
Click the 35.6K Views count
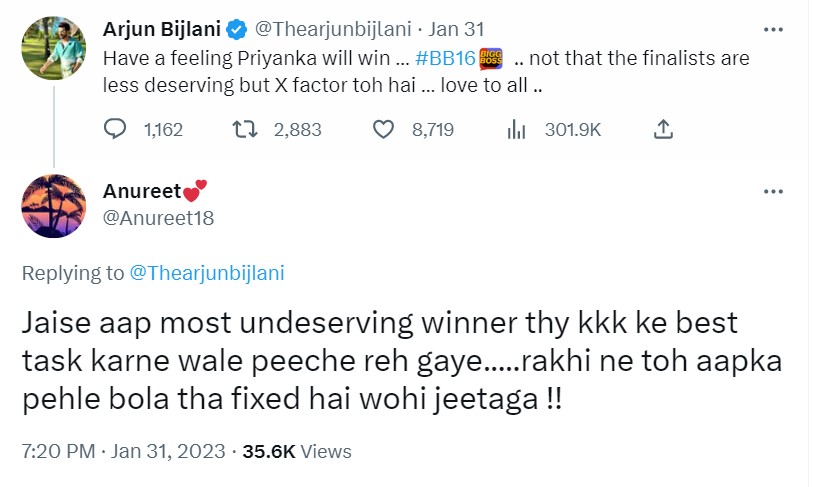point(296,451)
